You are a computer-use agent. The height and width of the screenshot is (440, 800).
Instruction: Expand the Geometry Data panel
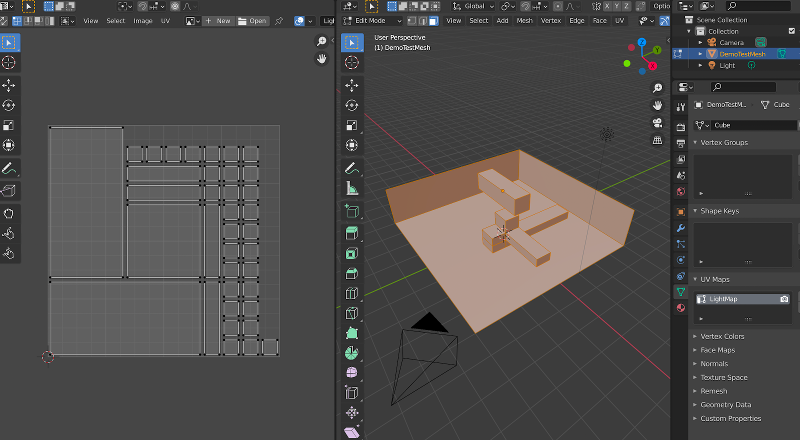pos(727,404)
